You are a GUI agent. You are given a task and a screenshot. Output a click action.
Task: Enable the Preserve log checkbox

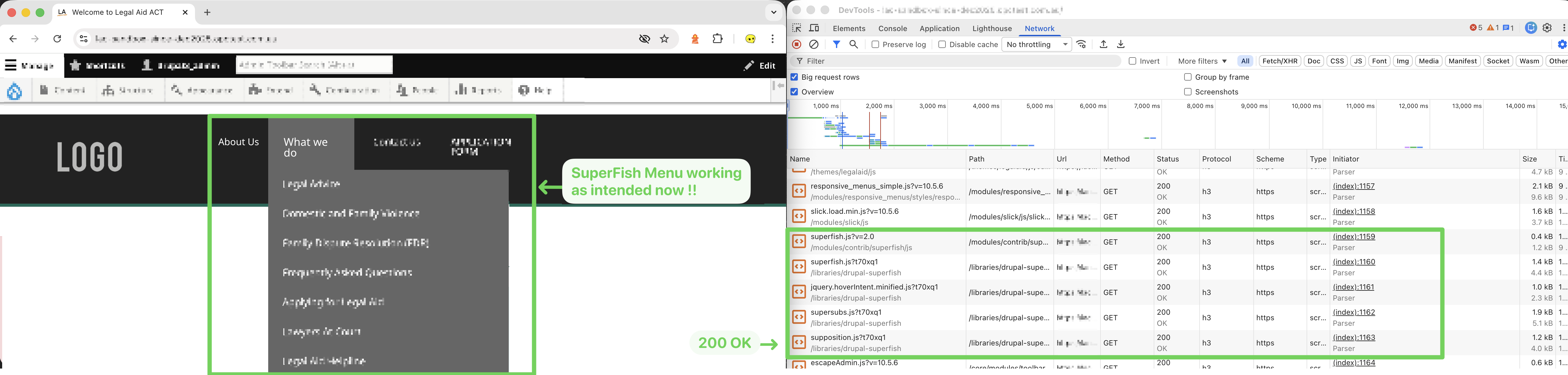tap(875, 44)
